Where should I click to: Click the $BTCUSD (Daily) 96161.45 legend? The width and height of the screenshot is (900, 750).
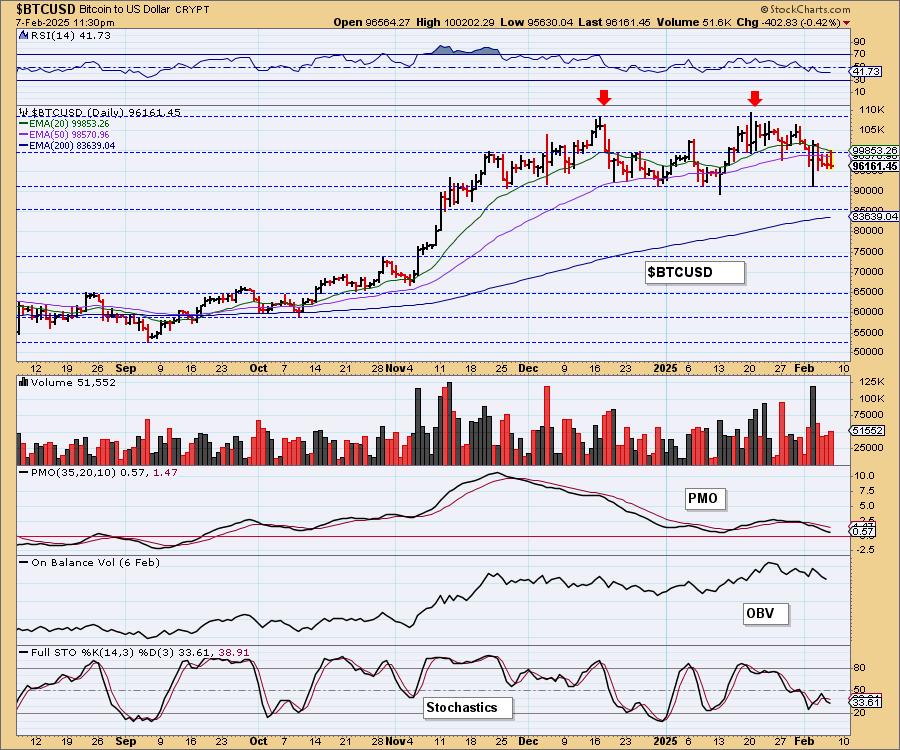point(106,112)
